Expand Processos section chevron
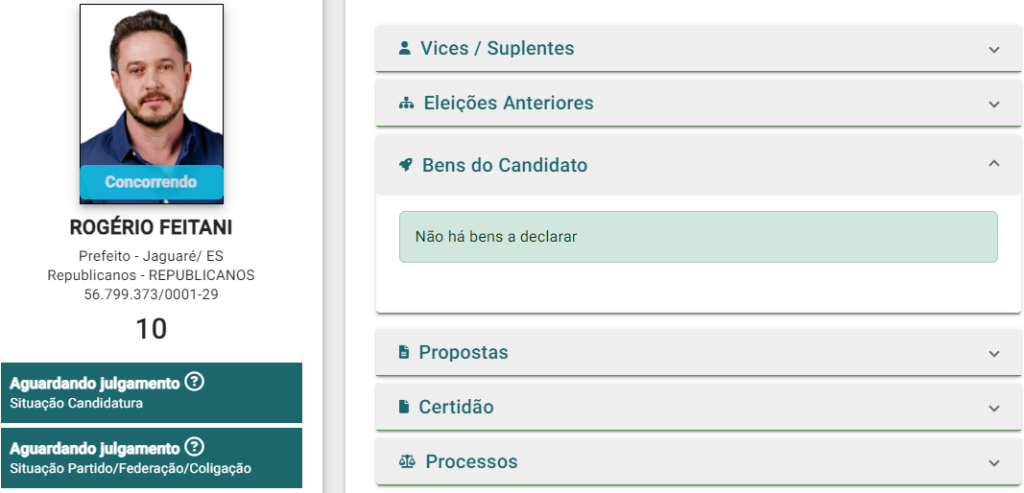The width and height of the screenshot is (1024, 493). [x=994, y=463]
